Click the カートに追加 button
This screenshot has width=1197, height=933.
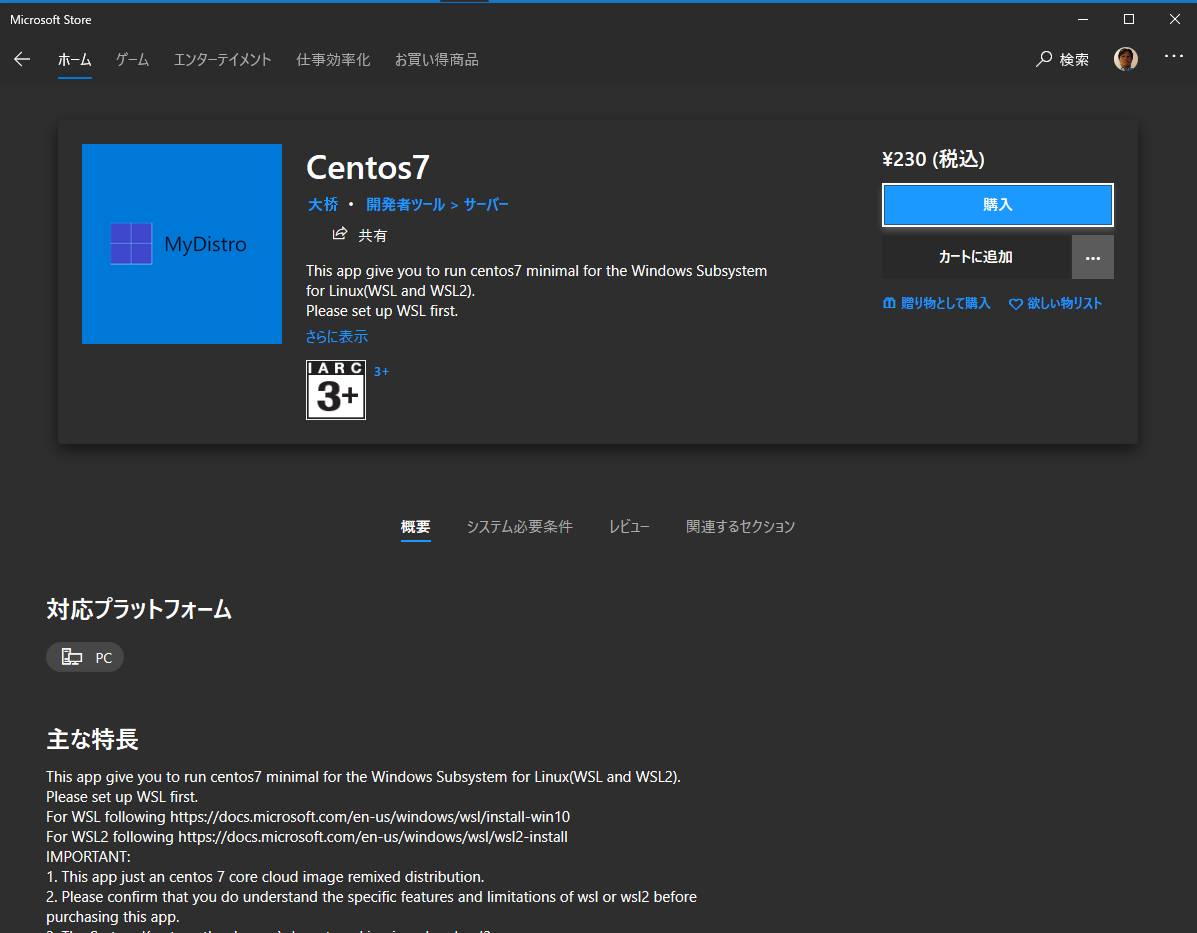976,257
